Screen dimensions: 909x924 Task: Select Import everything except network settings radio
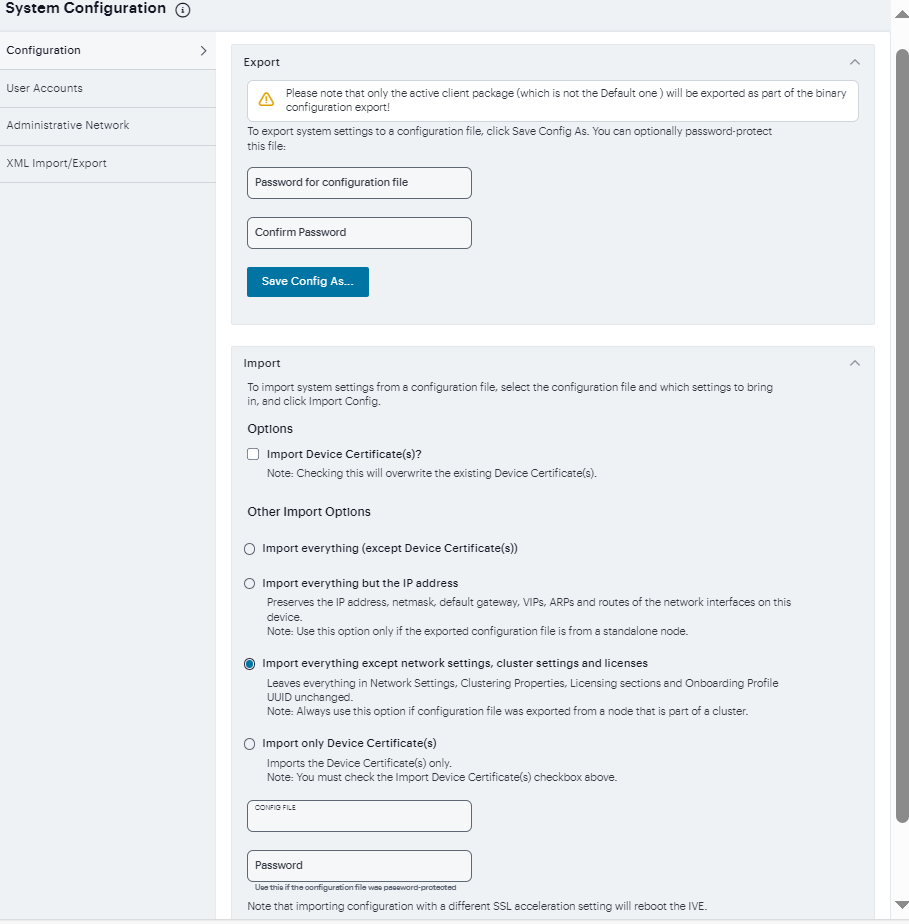click(x=250, y=664)
